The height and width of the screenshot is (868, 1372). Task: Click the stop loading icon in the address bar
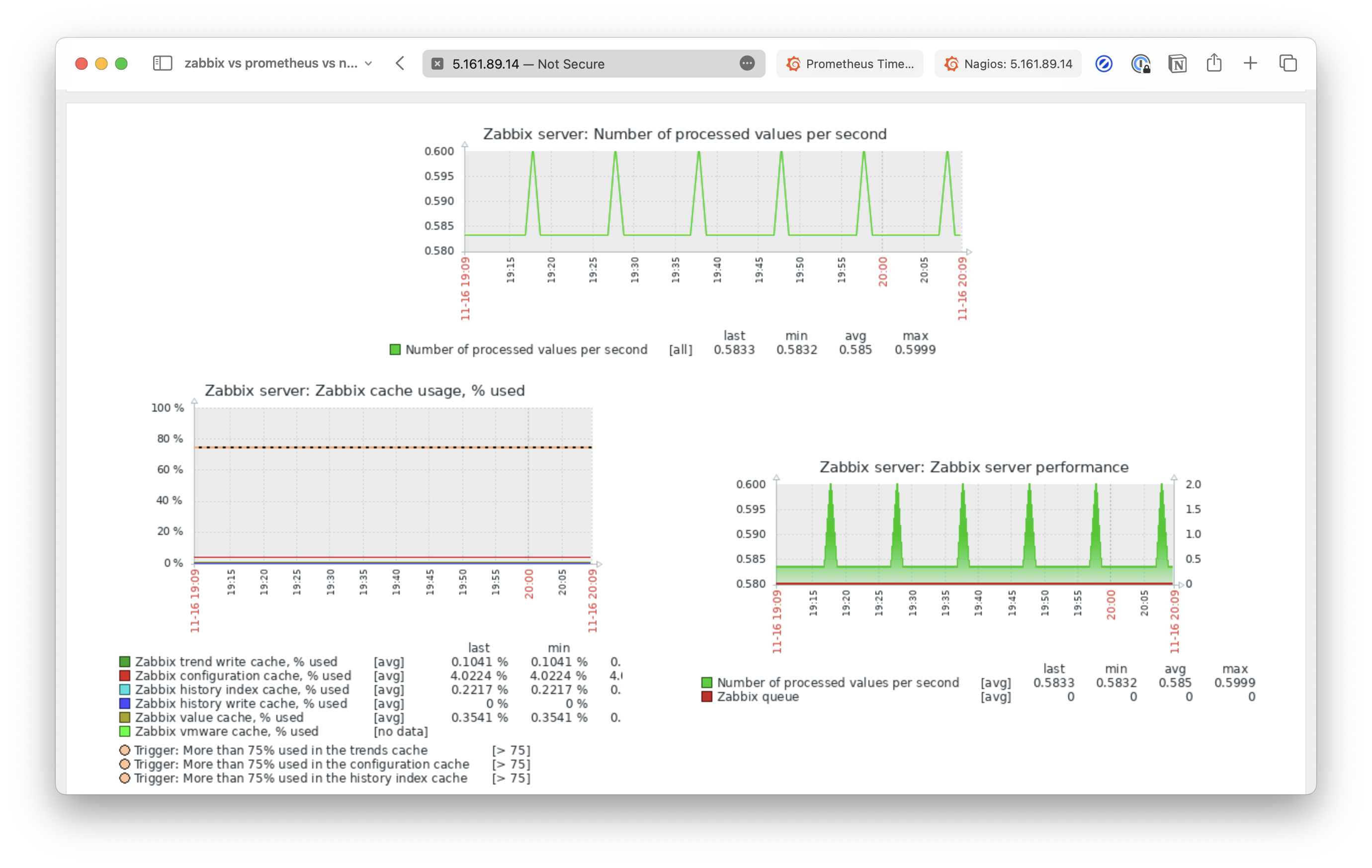coord(437,64)
